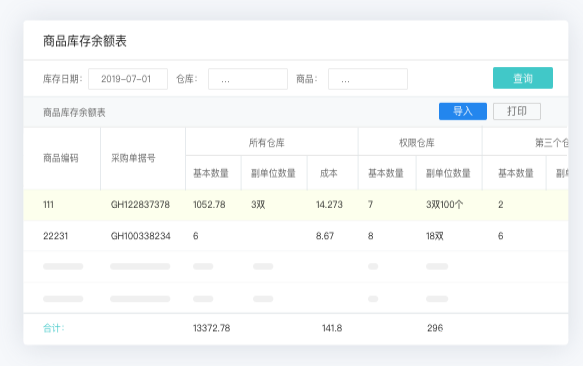583x366 pixels.
Task: Click the 成本 column header
Action: [x=329, y=173]
